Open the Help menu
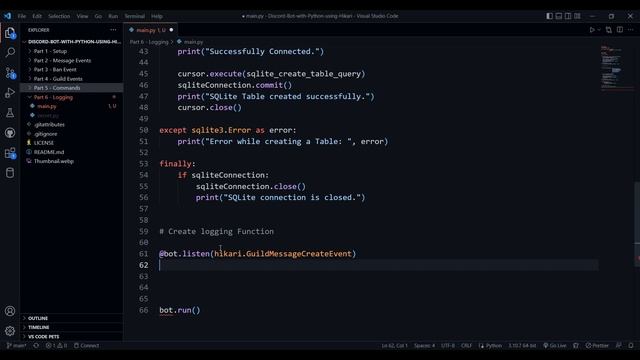640x360 pixels. click(157, 16)
